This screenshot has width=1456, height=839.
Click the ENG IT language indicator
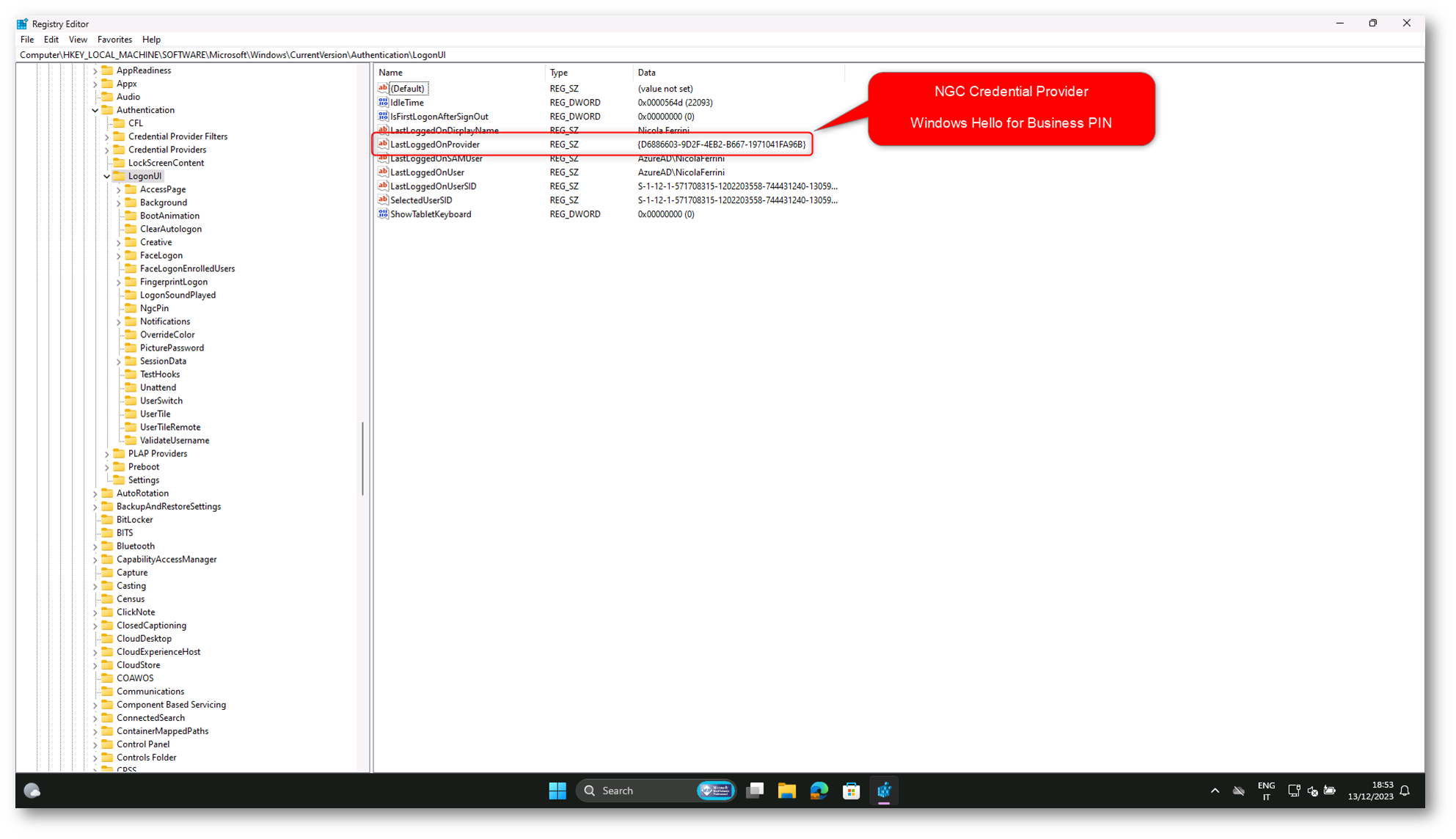1266,791
